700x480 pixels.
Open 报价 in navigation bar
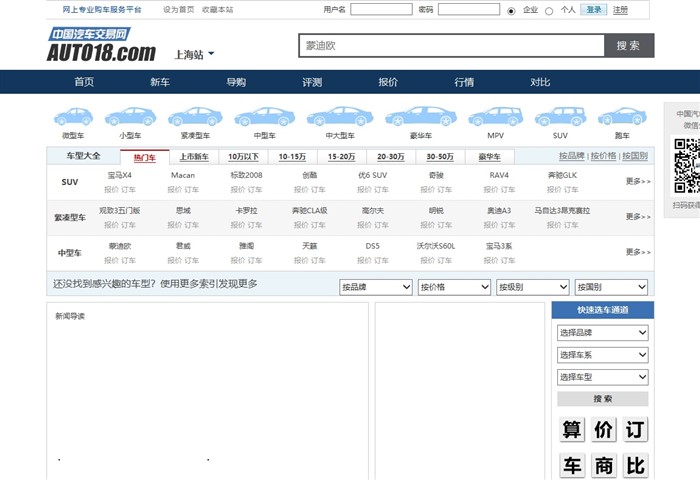click(388, 82)
